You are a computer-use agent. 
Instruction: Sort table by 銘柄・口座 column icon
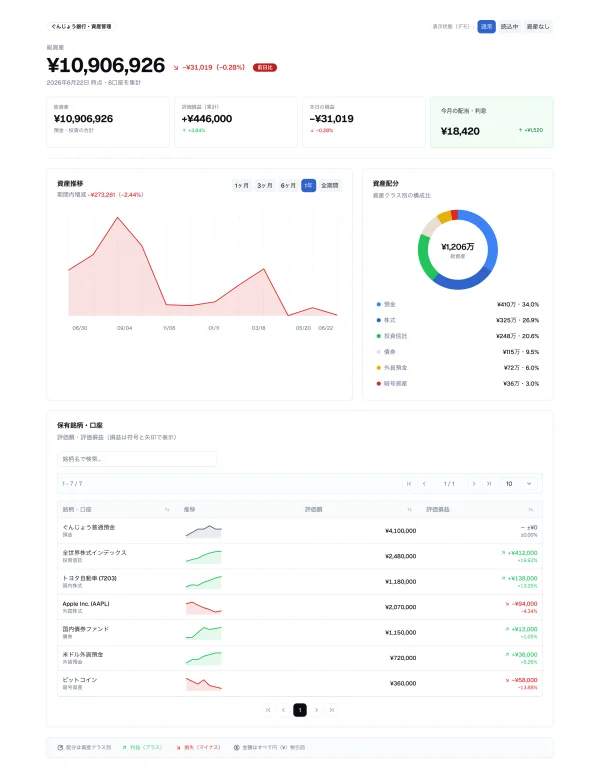tap(167, 510)
